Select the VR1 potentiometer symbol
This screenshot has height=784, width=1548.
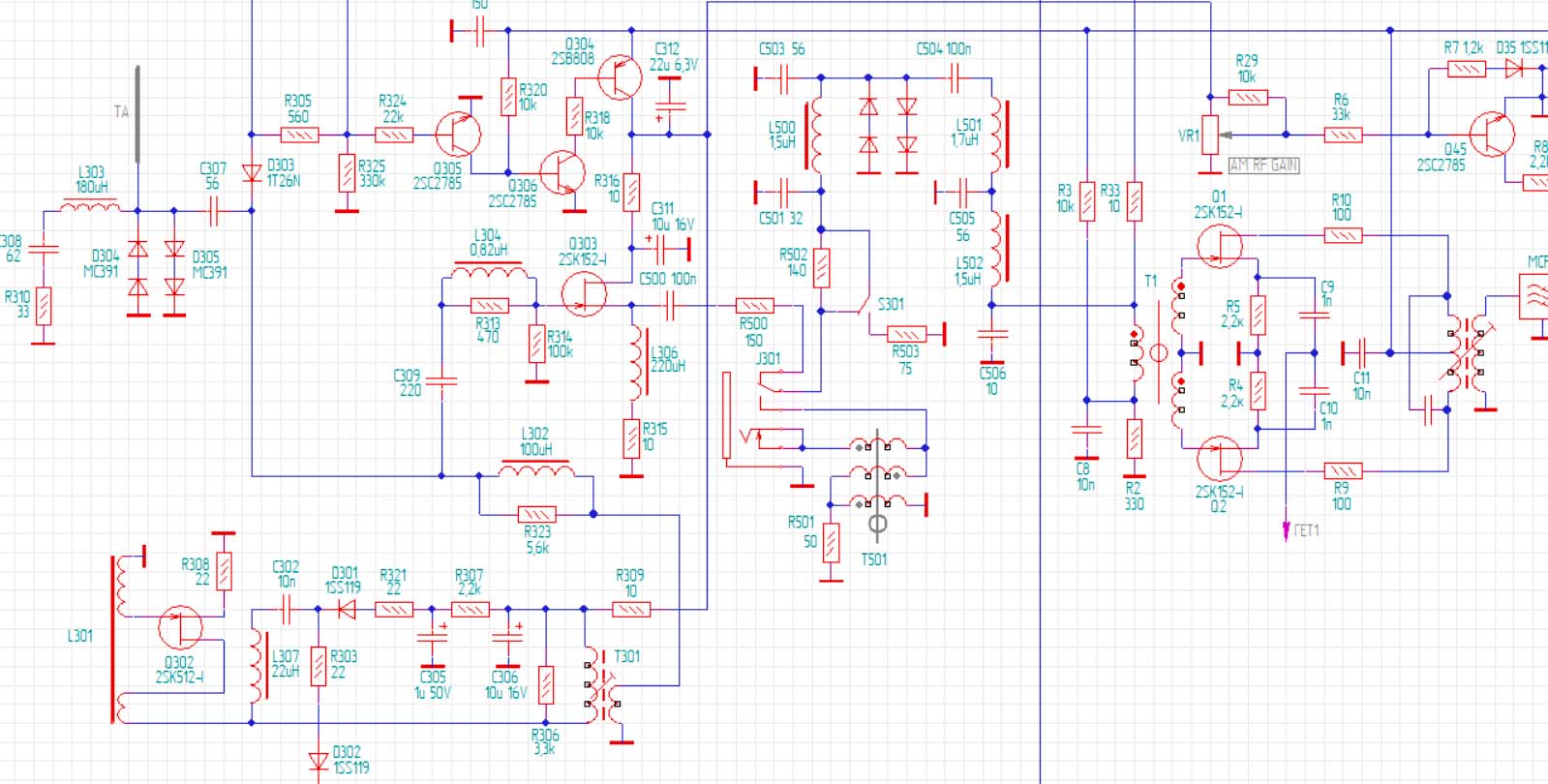coord(1210,136)
